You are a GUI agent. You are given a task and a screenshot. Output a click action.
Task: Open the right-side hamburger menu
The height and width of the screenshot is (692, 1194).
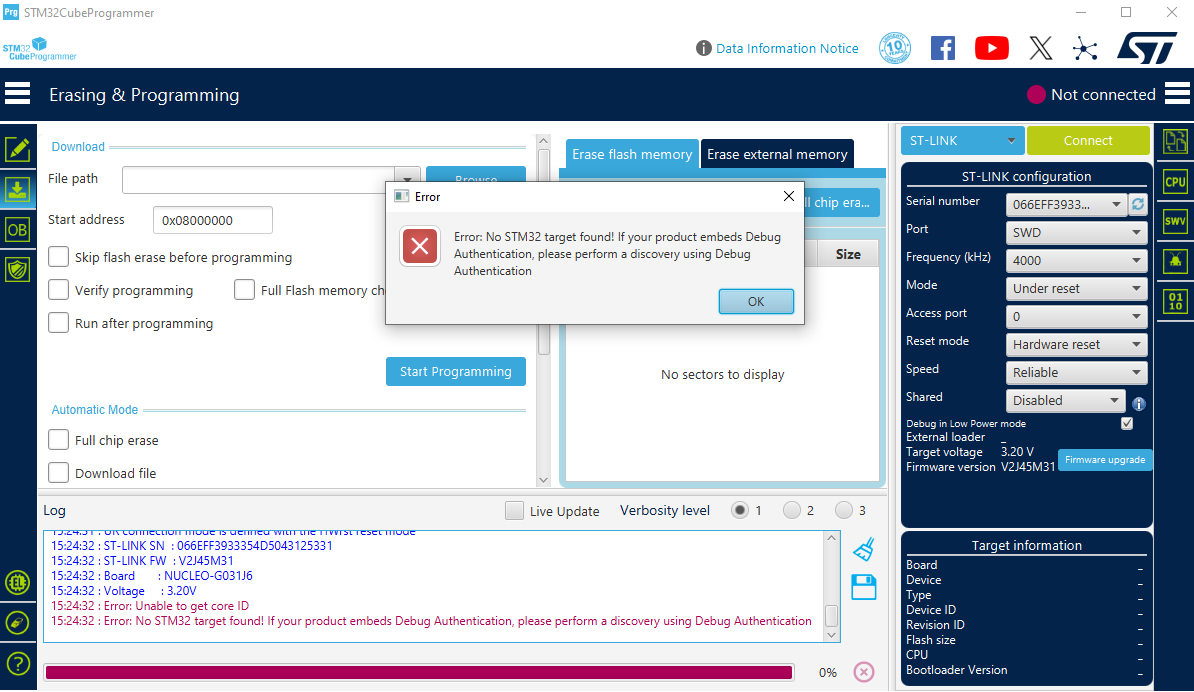pos(1176,94)
